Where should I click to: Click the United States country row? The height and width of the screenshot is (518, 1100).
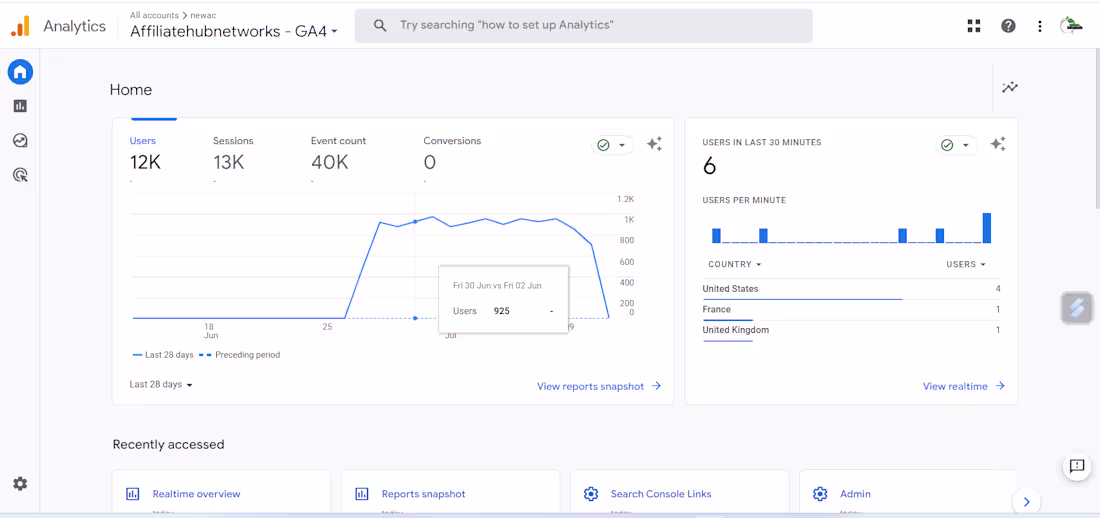point(852,289)
